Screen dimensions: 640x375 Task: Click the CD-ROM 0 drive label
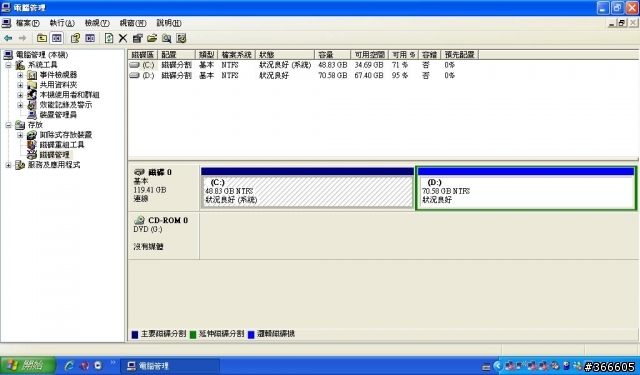(168, 220)
